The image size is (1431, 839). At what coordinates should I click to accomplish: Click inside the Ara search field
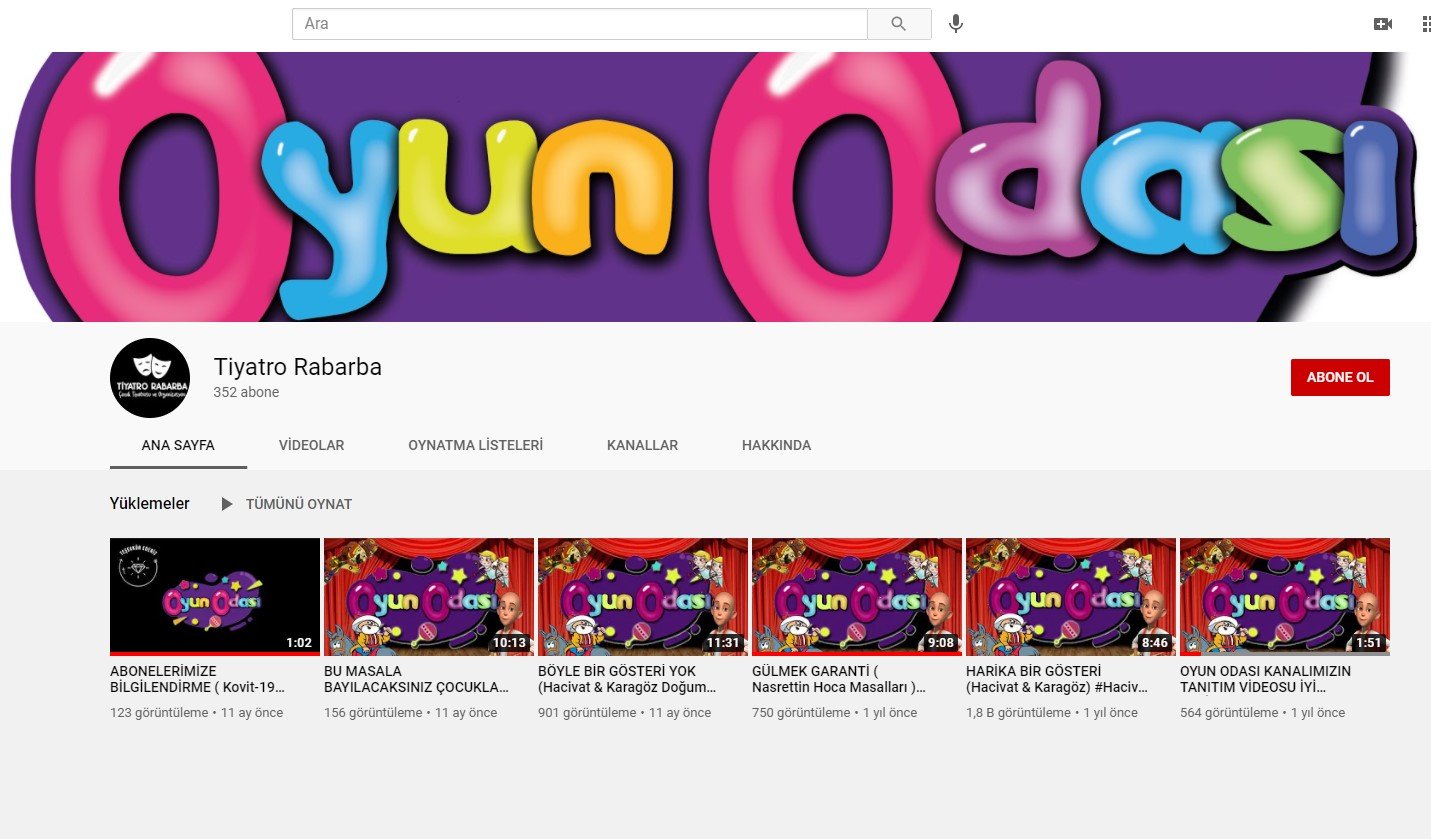579,24
